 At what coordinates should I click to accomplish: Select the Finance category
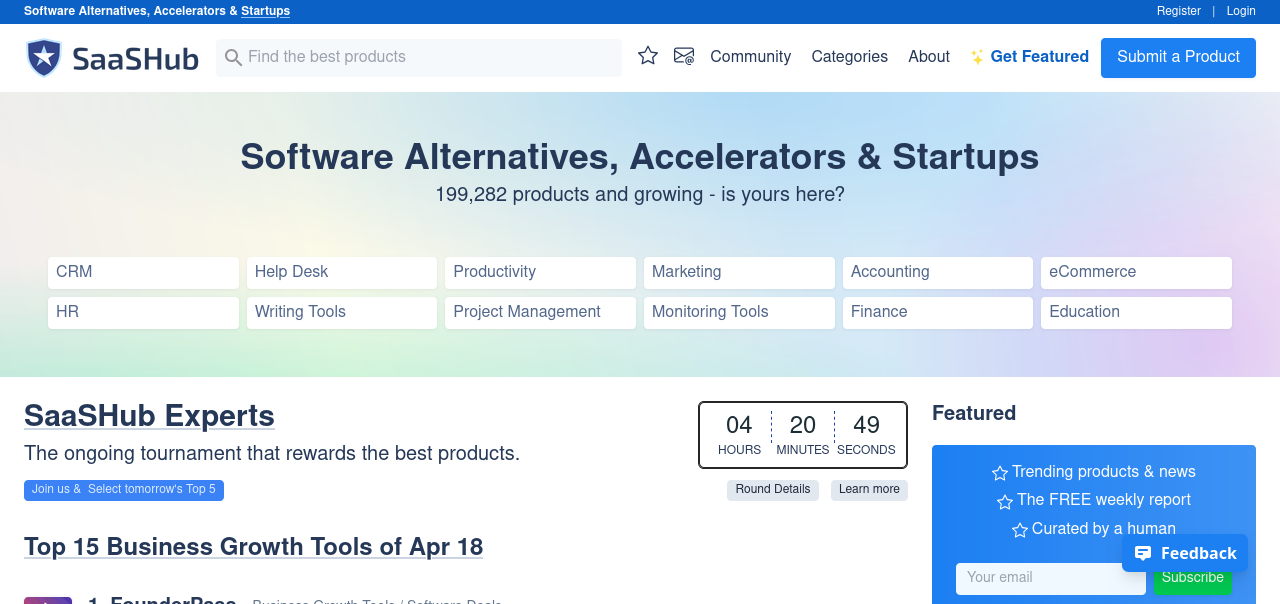pos(938,312)
